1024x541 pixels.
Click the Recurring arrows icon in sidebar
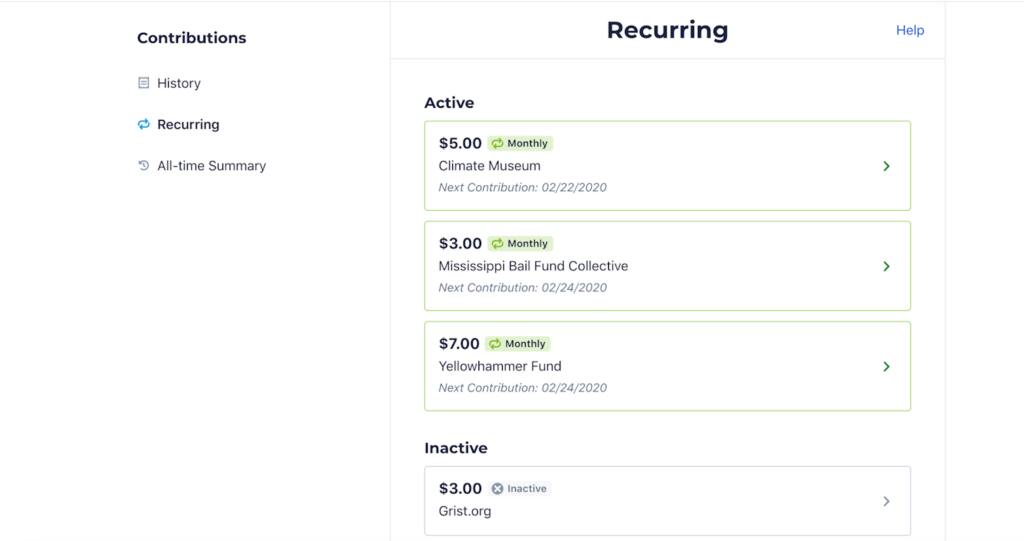pyautogui.click(x=144, y=124)
